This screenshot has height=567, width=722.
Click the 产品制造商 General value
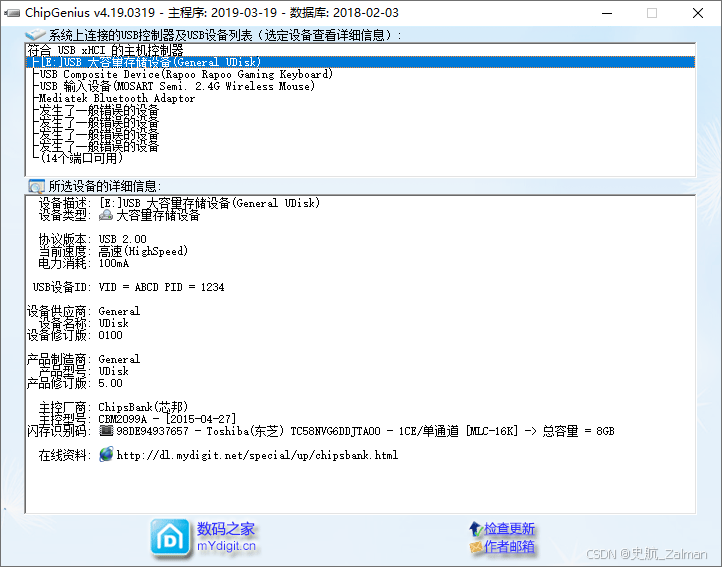(x=119, y=359)
